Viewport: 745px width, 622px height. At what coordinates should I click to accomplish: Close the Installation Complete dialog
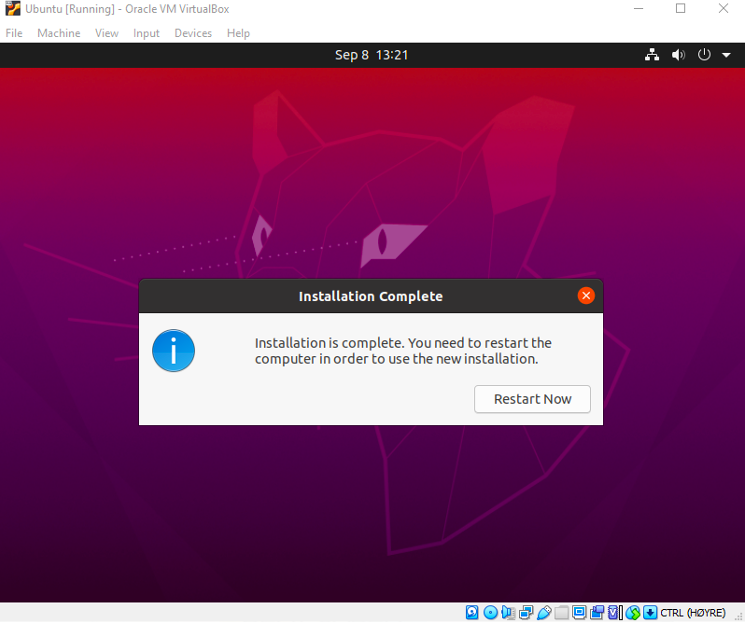pos(586,296)
